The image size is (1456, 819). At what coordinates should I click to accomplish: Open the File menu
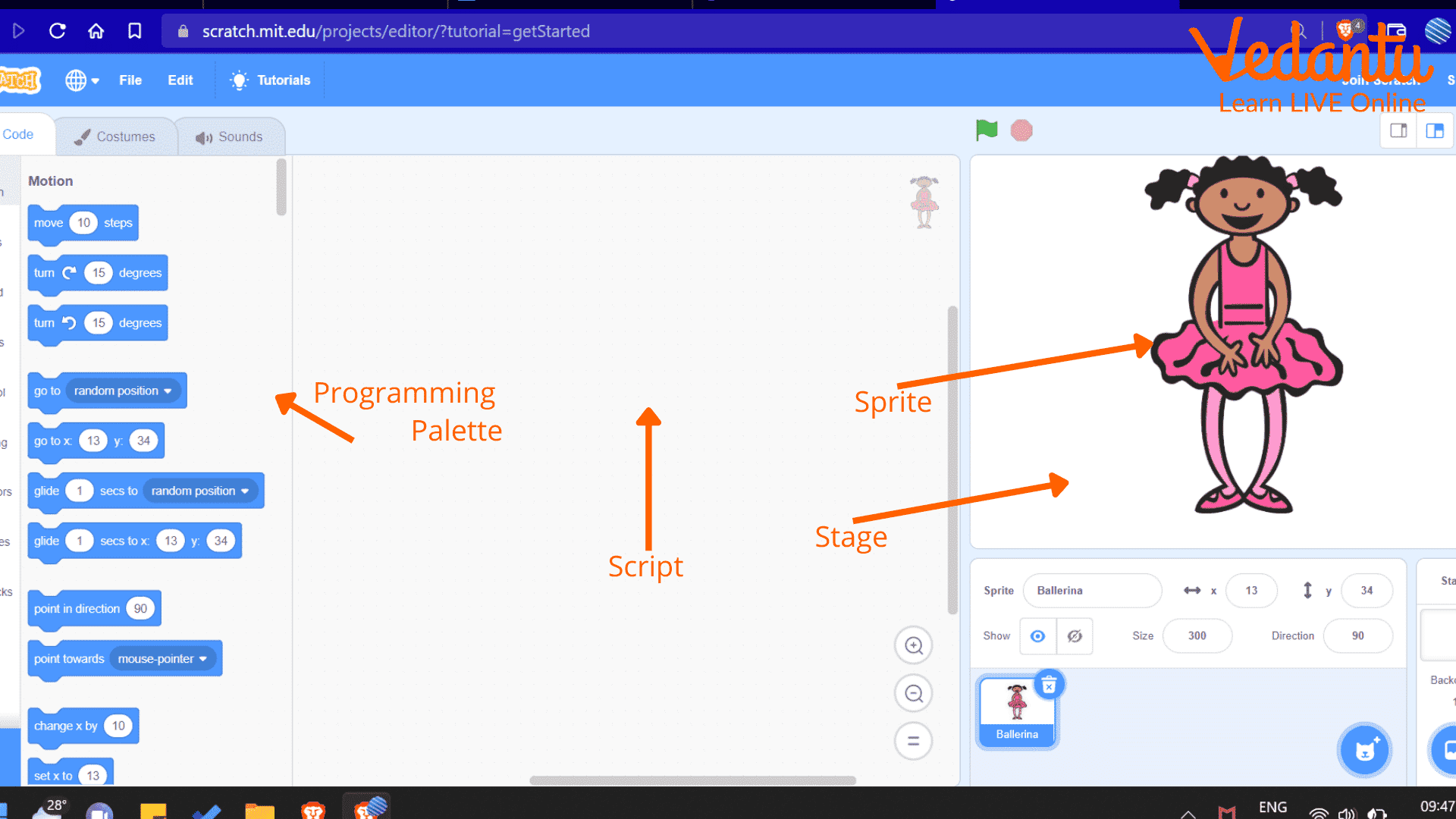point(129,80)
